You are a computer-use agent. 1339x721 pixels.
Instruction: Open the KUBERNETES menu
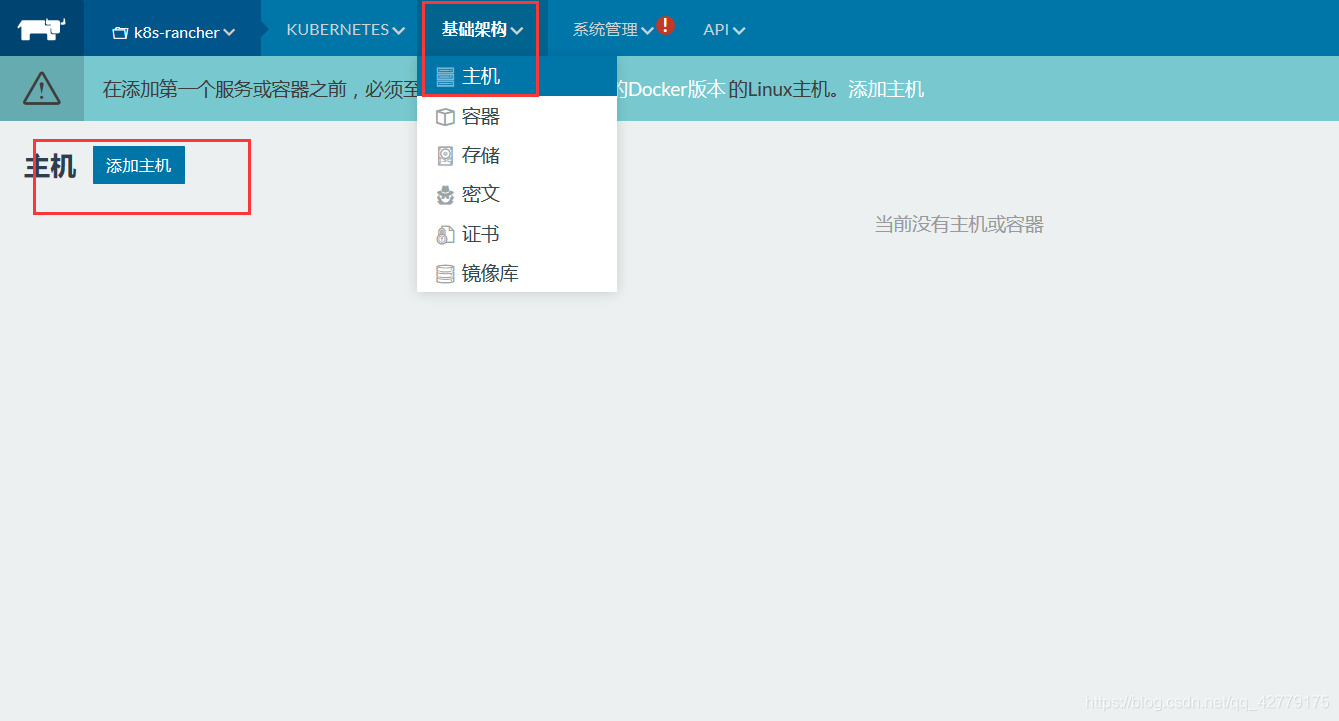click(345, 30)
